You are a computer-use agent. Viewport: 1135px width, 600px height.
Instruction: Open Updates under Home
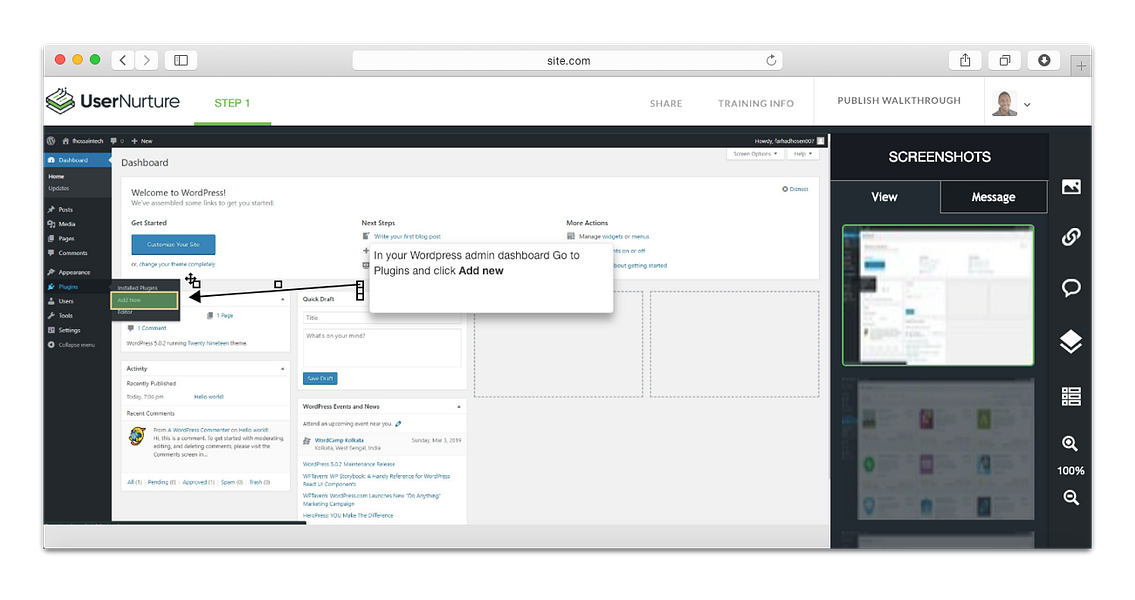(59, 188)
